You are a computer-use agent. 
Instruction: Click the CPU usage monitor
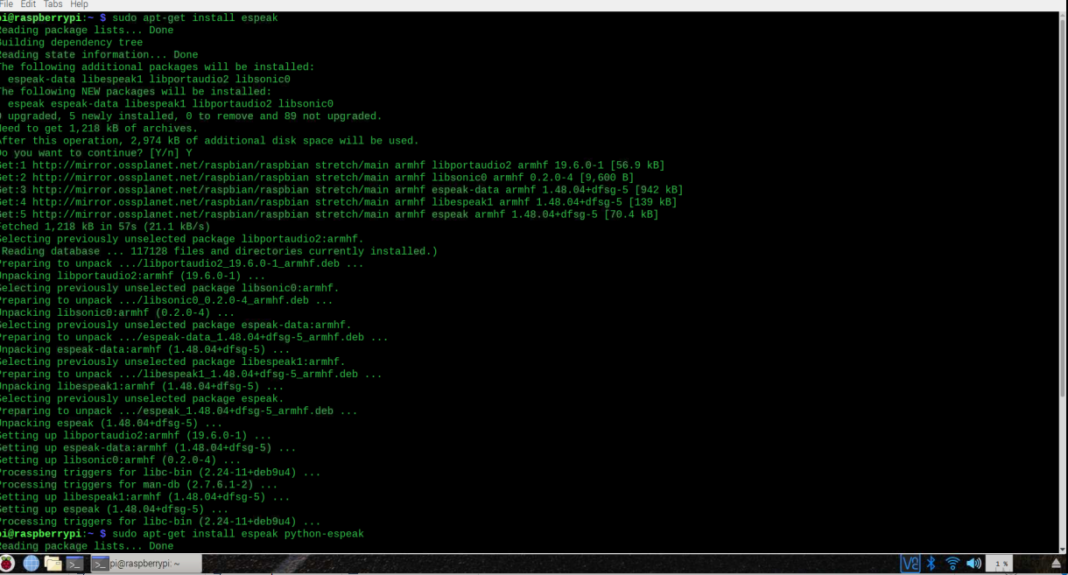[x=1002, y=564]
